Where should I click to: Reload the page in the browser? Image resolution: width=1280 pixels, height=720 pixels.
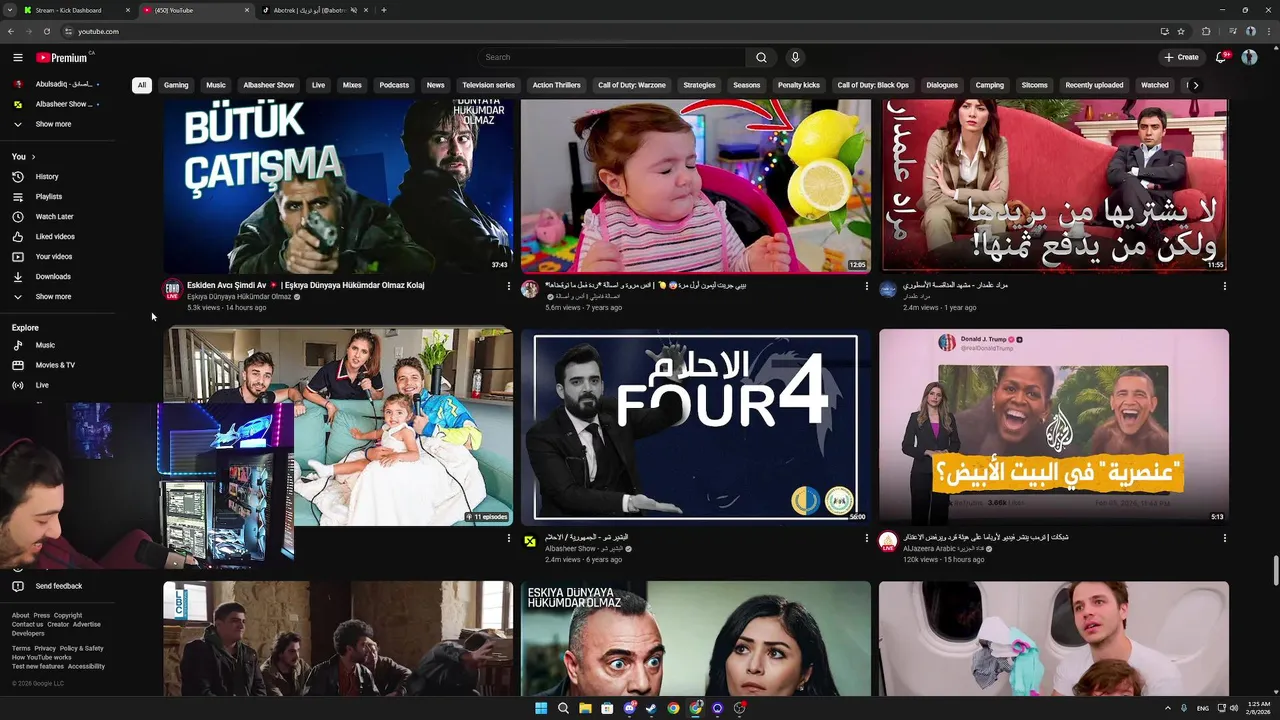pyautogui.click(x=46, y=31)
